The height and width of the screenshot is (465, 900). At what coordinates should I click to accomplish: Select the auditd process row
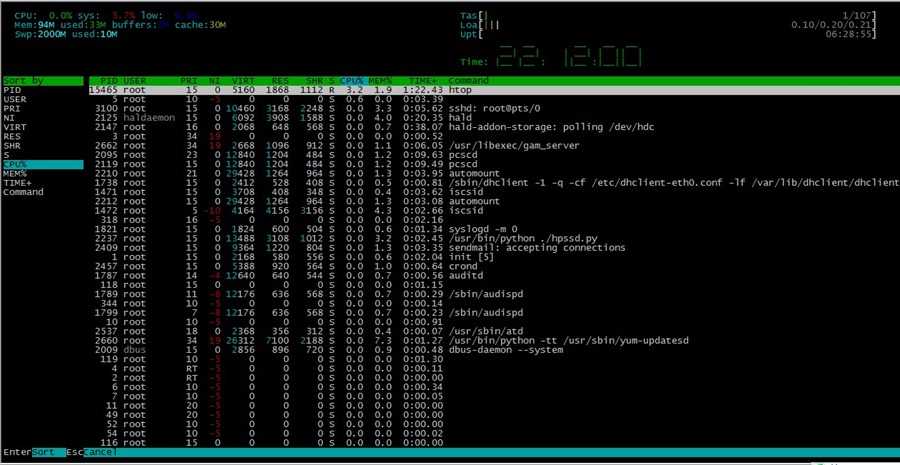click(494, 276)
